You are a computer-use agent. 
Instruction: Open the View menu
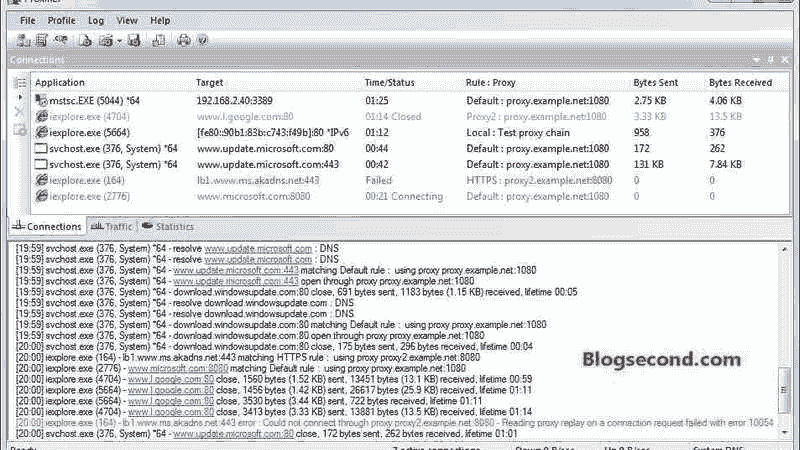pos(127,20)
